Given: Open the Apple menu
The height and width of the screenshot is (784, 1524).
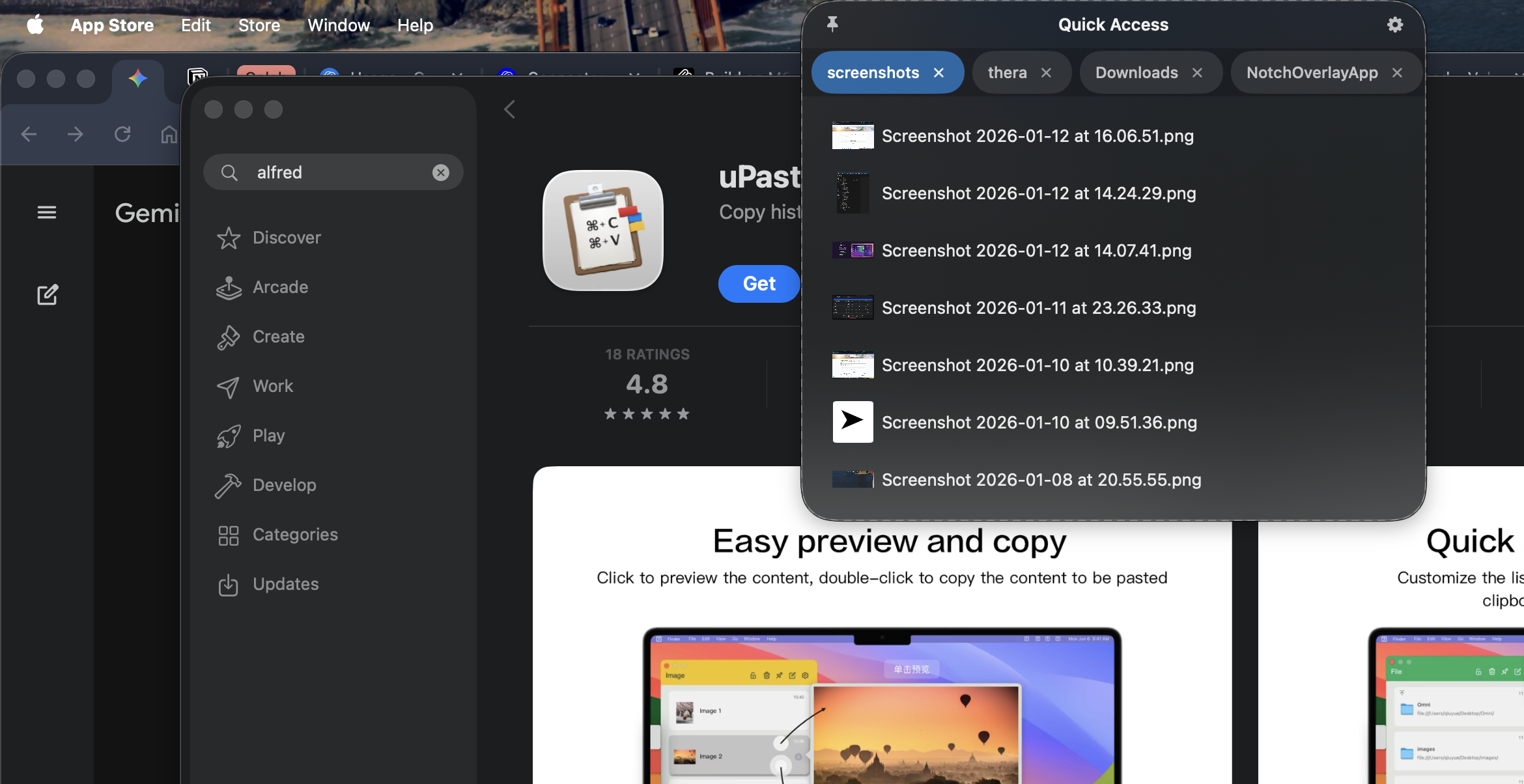Looking at the screenshot, I should (x=35, y=25).
